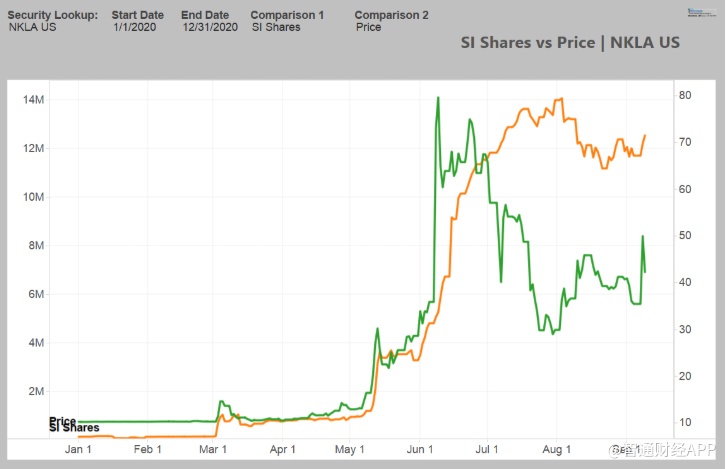The width and height of the screenshot is (726, 469).
Task: Click the Jul 1 date axis label
Action: [487, 449]
